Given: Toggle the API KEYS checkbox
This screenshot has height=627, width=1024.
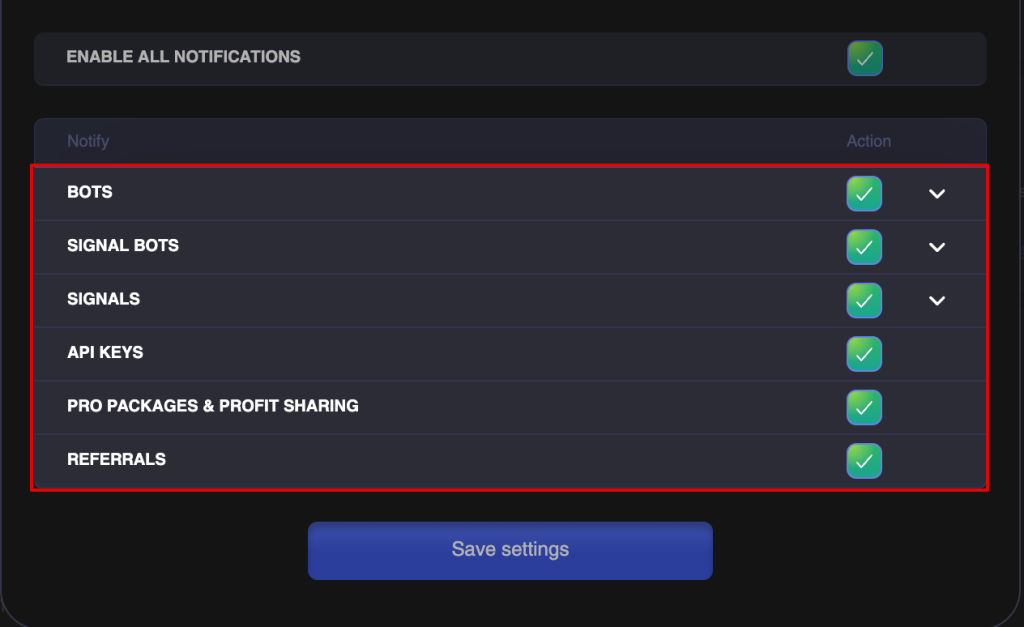Looking at the screenshot, I should tap(864, 354).
